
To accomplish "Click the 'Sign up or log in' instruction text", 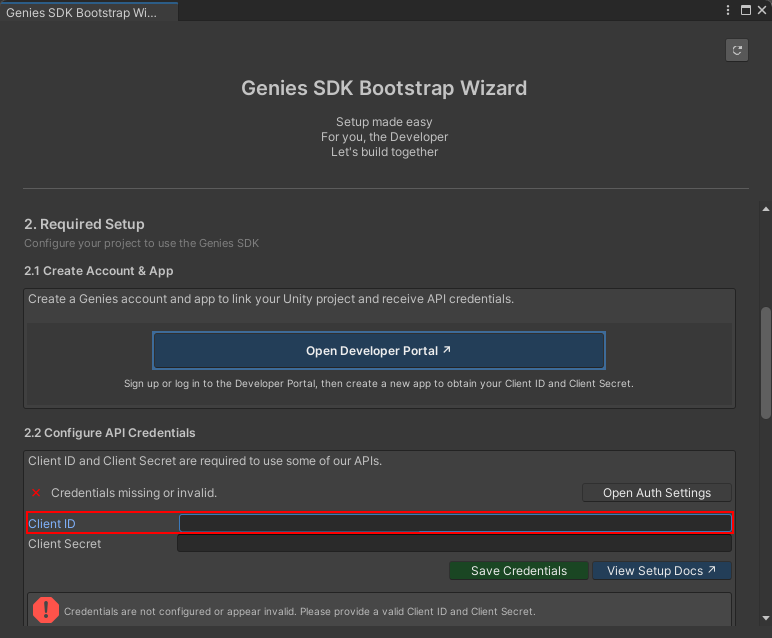I will [x=379, y=383].
